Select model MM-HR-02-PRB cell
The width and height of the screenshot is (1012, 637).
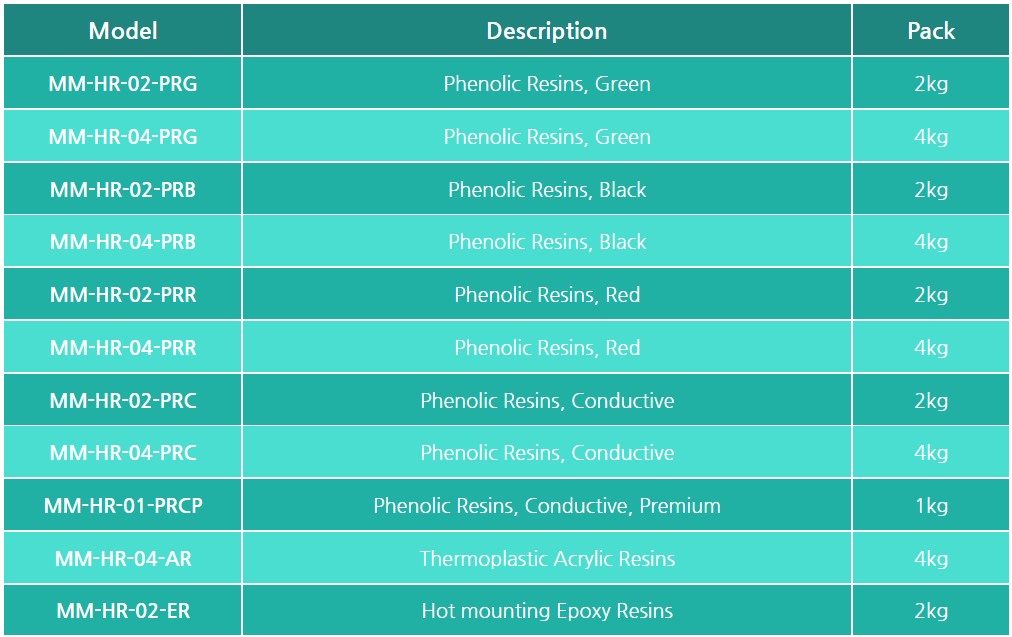click(123, 189)
